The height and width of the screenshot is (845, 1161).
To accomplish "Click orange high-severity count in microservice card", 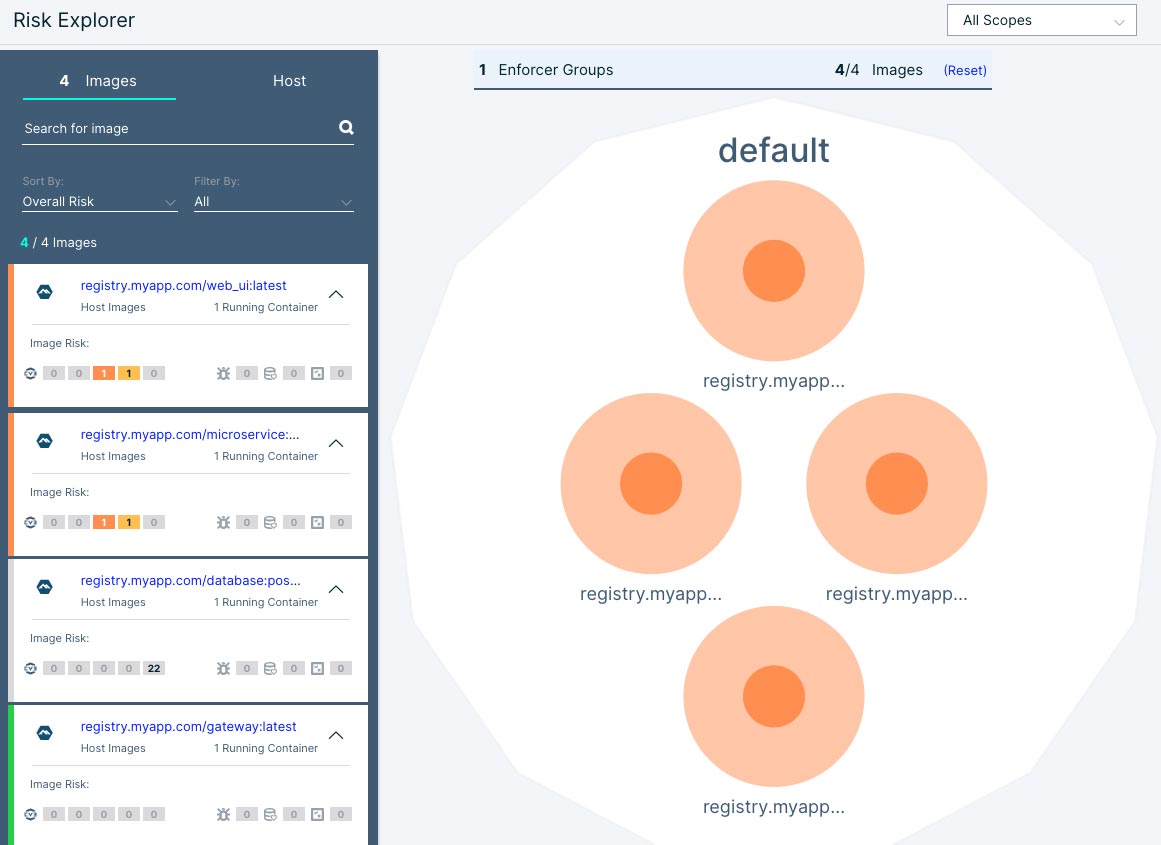I will [104, 522].
